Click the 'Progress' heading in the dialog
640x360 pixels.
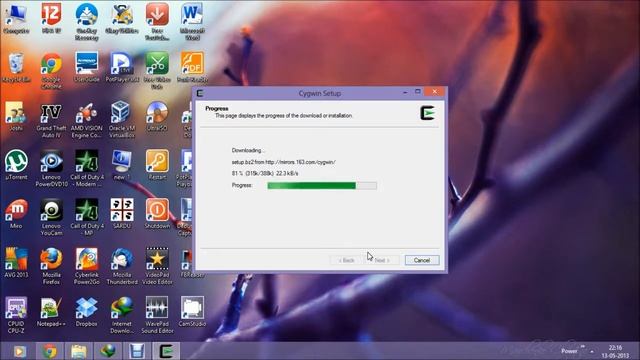[217, 109]
